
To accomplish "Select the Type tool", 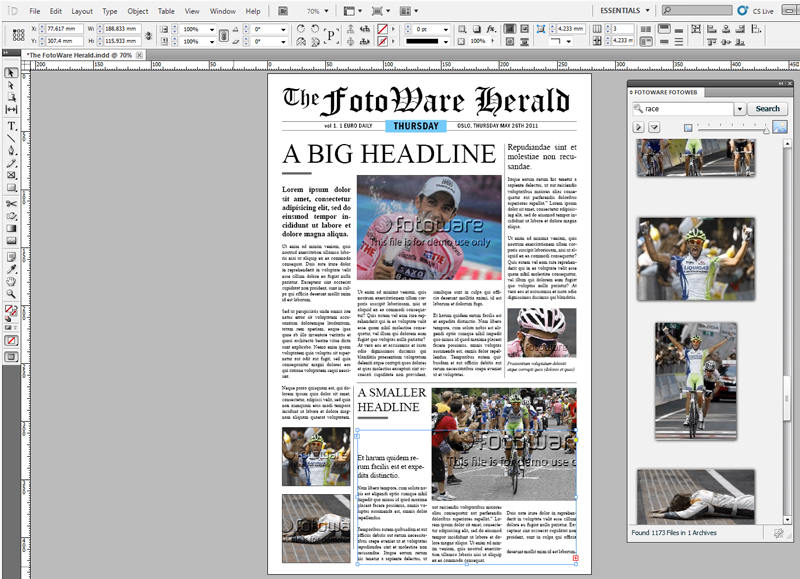I will (x=11, y=125).
